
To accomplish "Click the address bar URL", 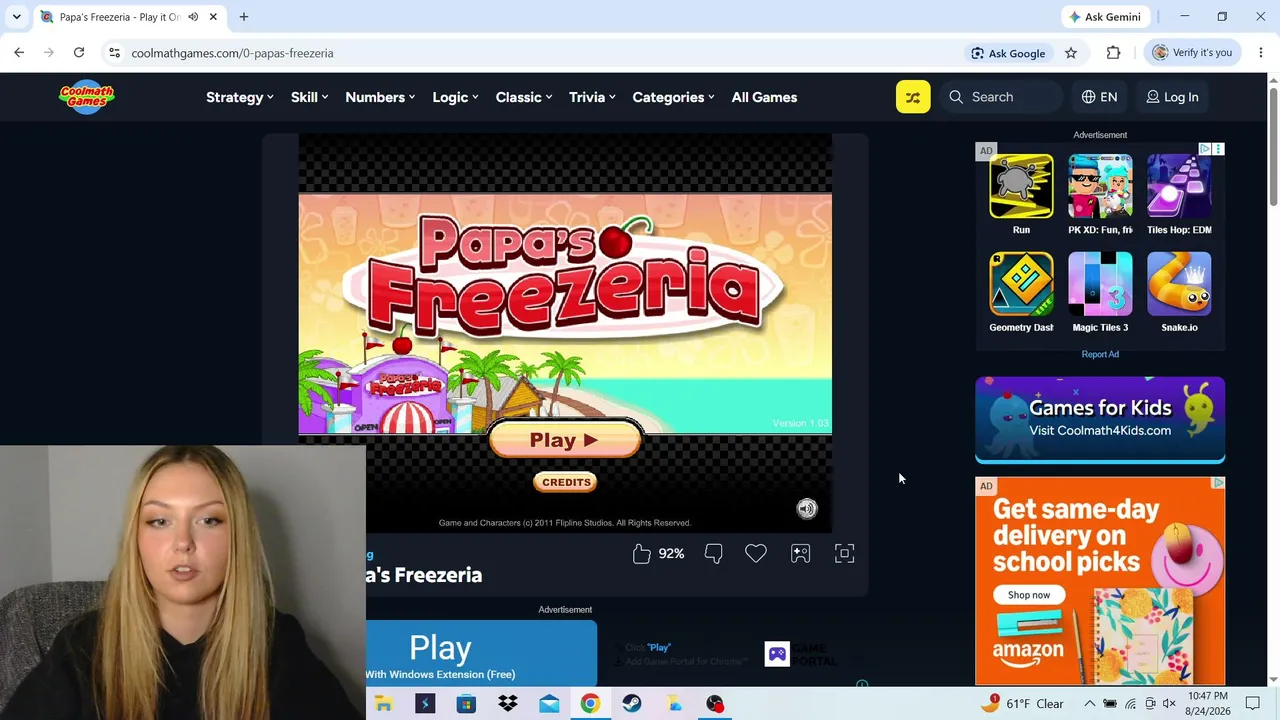I will pyautogui.click(x=232, y=53).
